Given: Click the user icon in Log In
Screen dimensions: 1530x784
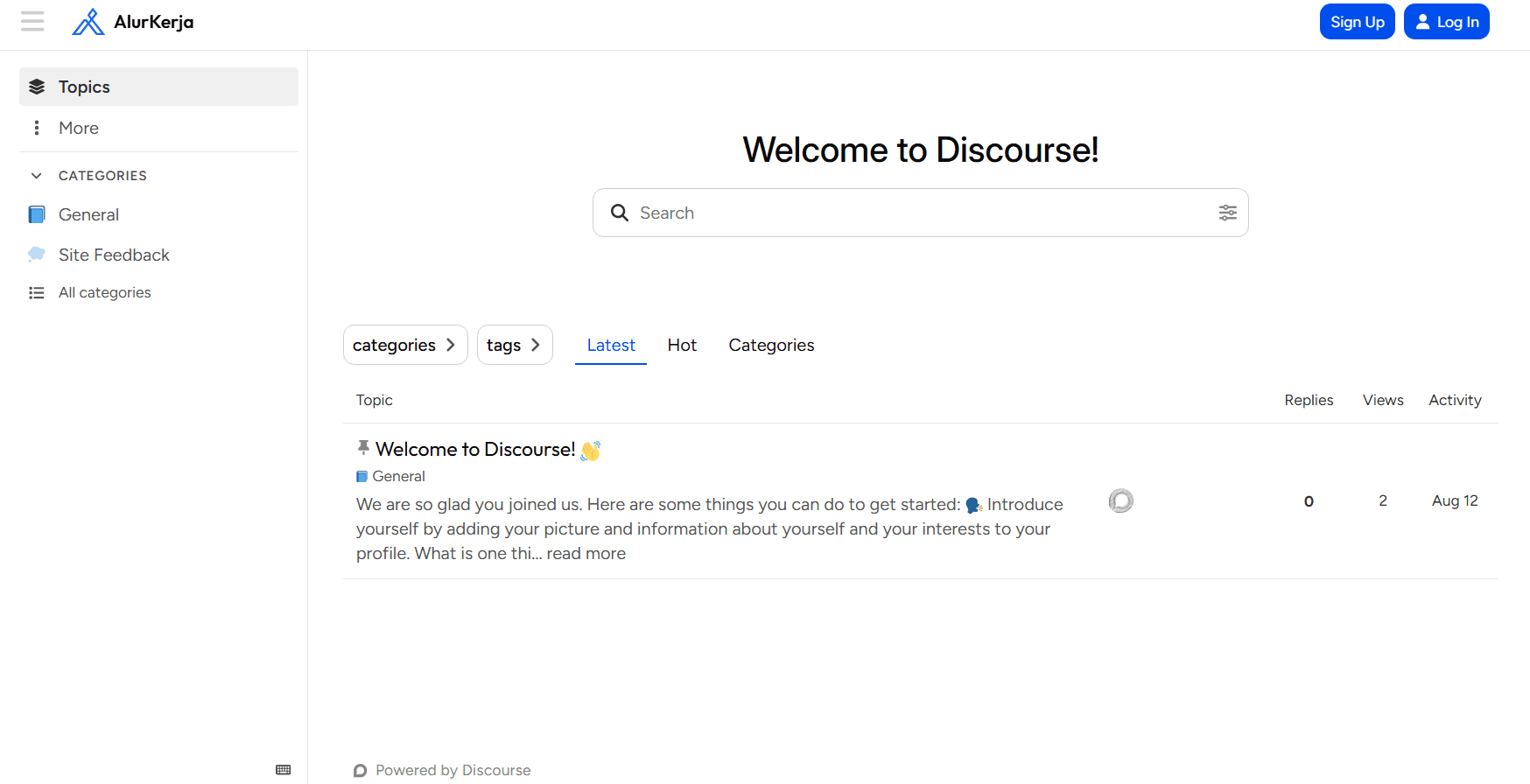Looking at the screenshot, I should click(x=1423, y=22).
